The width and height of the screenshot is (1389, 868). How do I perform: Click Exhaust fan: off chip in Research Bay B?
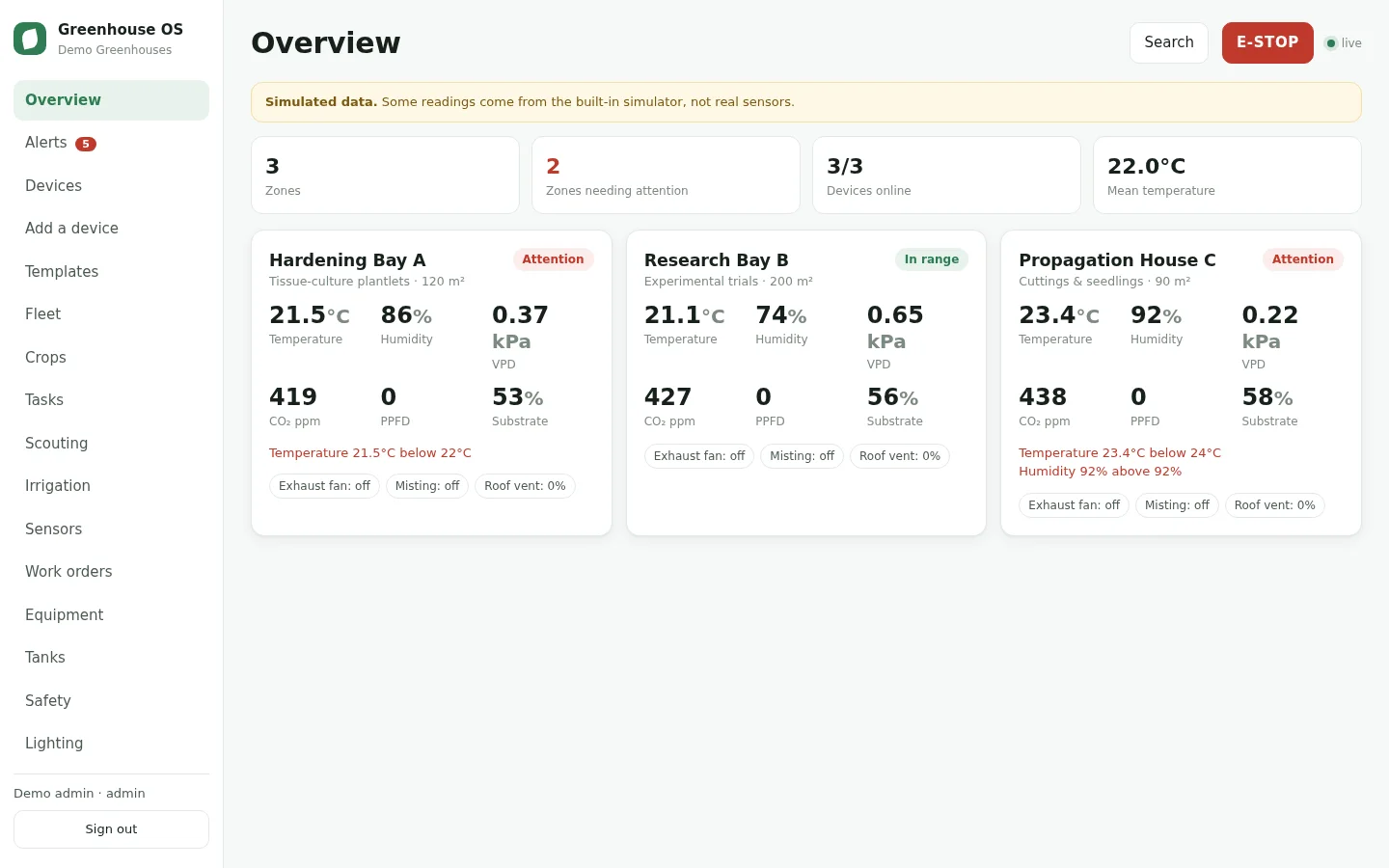[x=699, y=456]
